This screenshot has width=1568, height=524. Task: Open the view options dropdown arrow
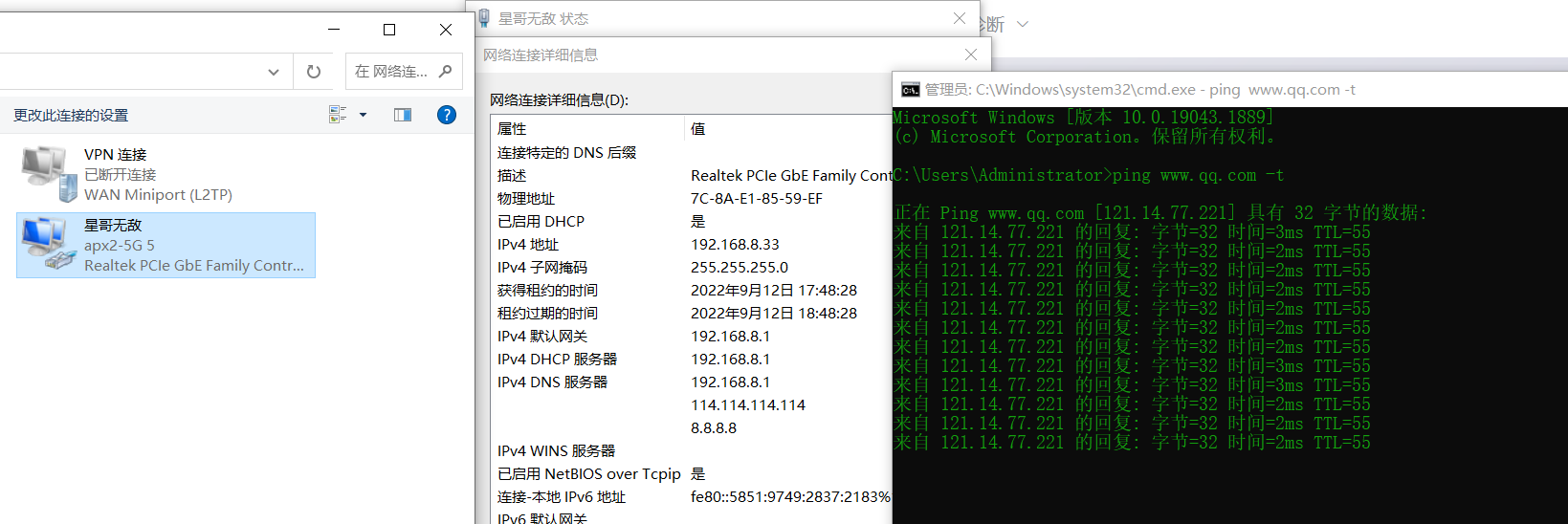coord(363,115)
